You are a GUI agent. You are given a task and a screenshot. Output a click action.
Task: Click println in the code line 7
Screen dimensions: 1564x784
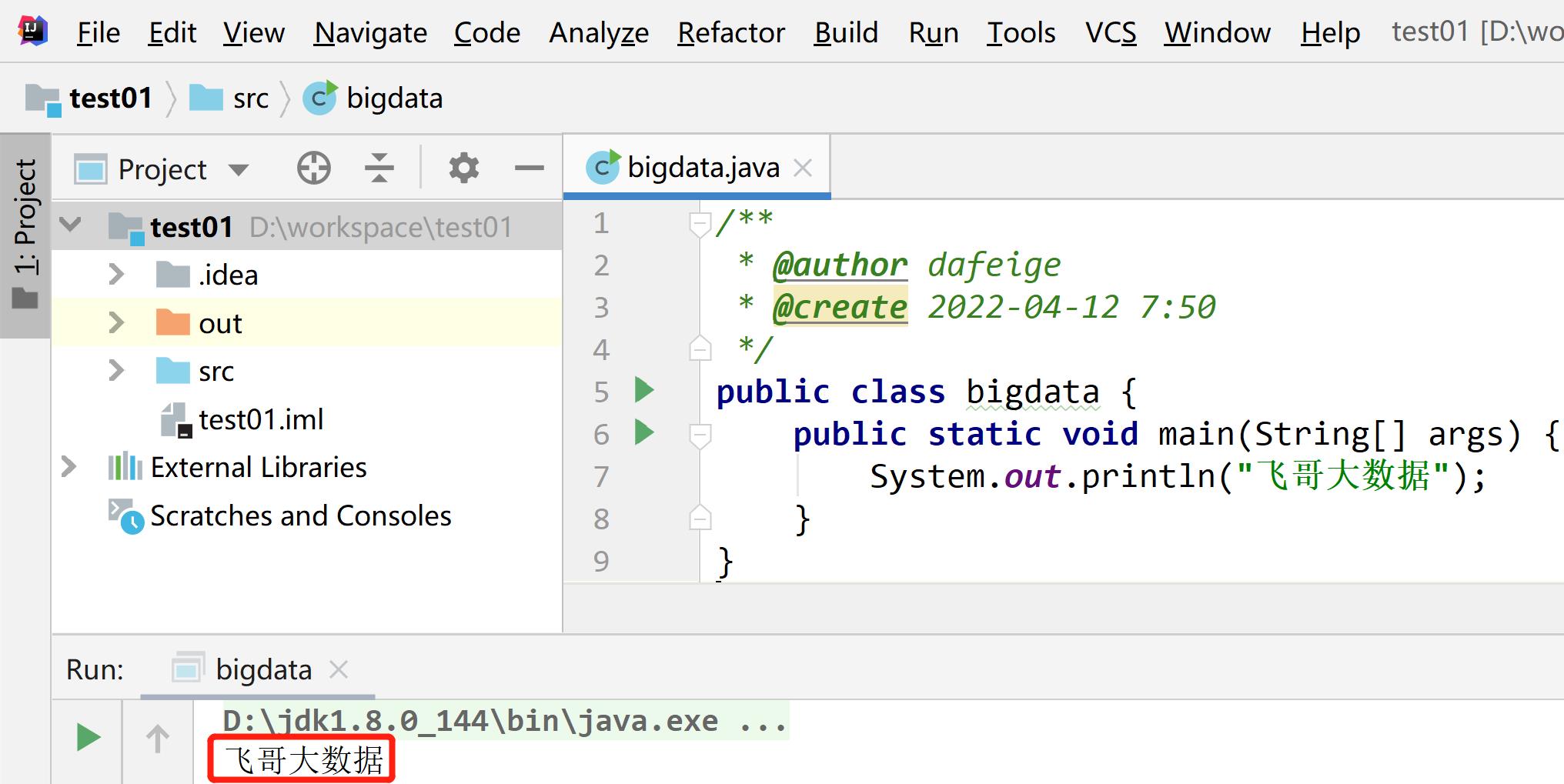tap(1149, 477)
